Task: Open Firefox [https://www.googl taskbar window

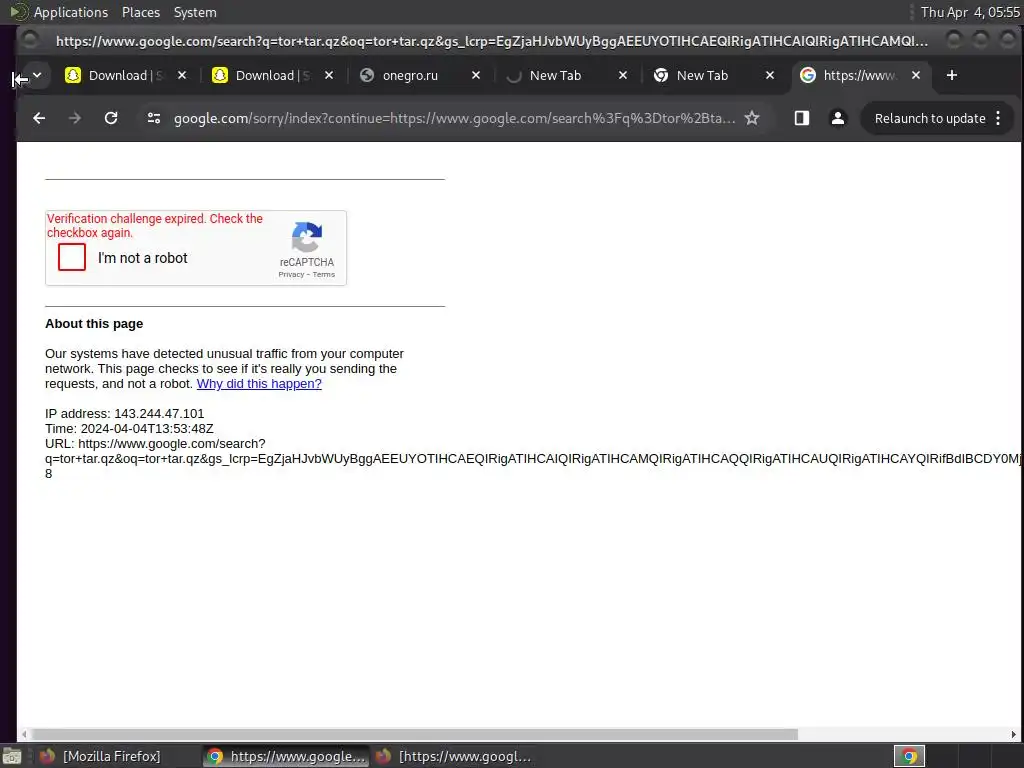Action: point(455,756)
